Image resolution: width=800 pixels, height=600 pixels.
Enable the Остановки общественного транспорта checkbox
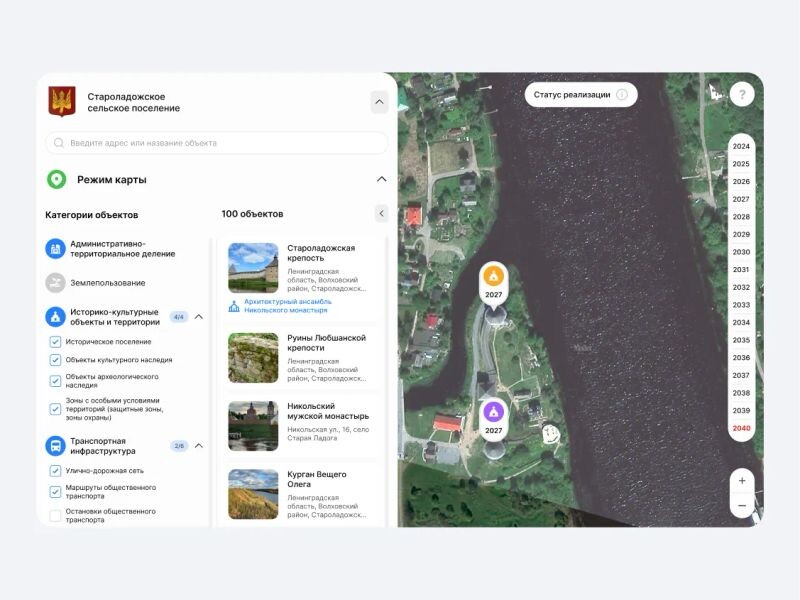point(56,516)
